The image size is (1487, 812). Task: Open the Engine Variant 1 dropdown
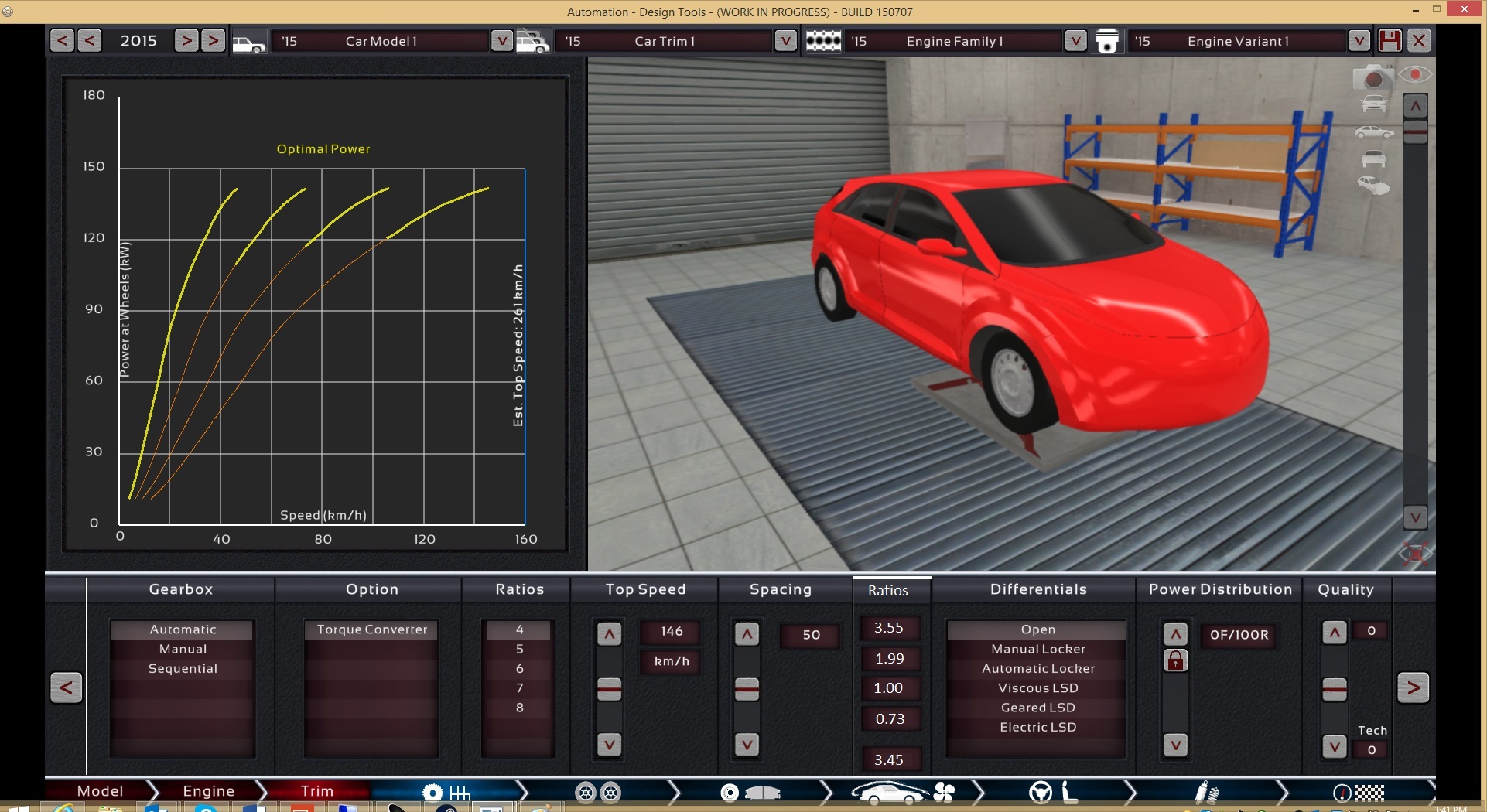point(1359,41)
